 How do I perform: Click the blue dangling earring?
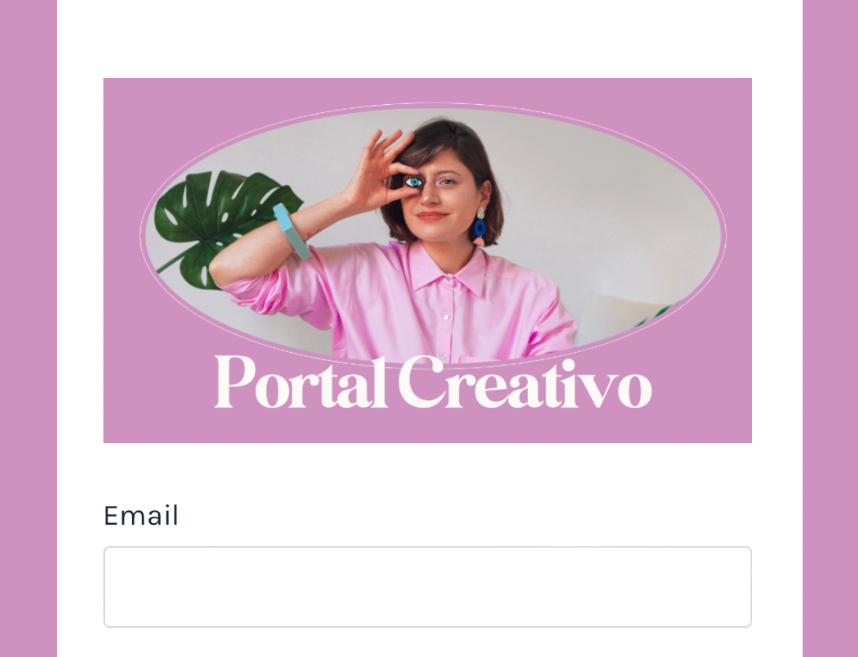480,227
